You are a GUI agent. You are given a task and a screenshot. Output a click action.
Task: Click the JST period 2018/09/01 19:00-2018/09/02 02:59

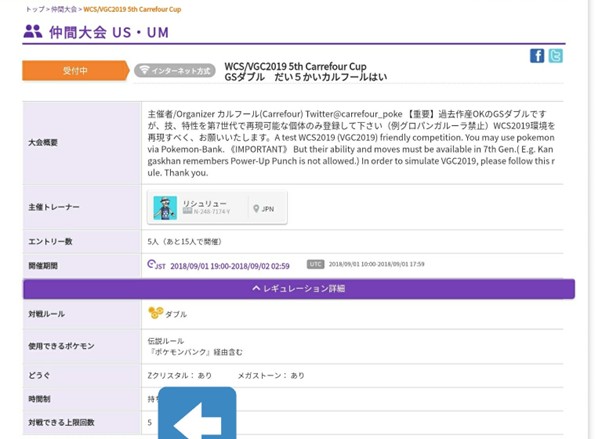[230, 266]
